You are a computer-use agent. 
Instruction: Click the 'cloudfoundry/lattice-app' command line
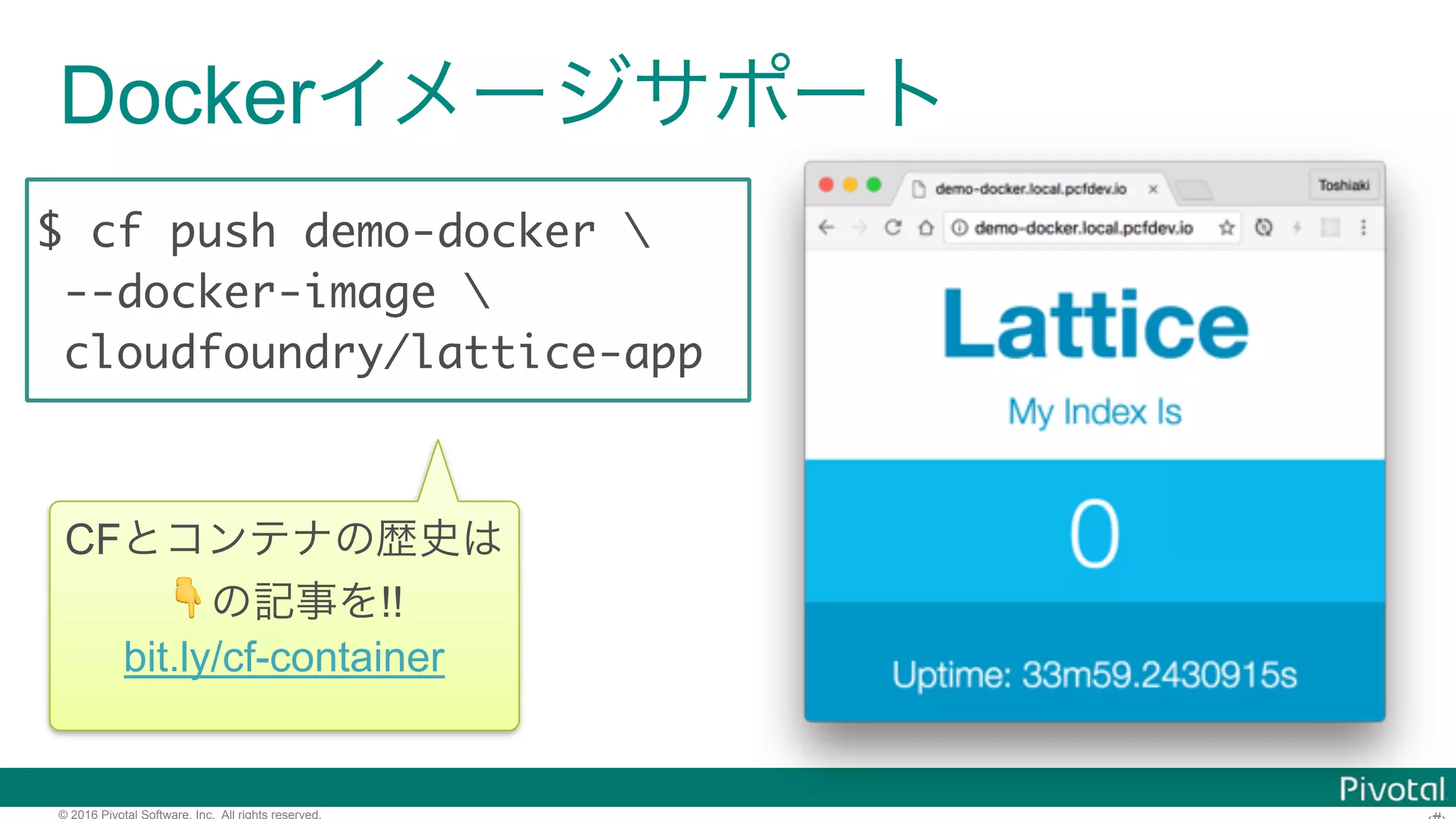(384, 353)
